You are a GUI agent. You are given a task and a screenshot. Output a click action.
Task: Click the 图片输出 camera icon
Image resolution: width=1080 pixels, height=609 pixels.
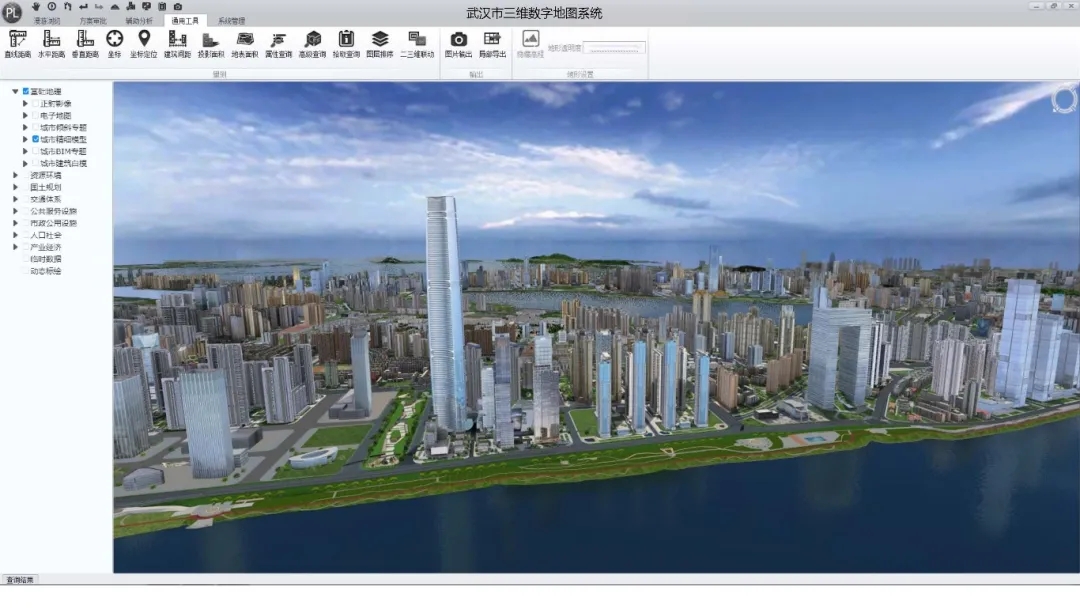click(x=458, y=43)
